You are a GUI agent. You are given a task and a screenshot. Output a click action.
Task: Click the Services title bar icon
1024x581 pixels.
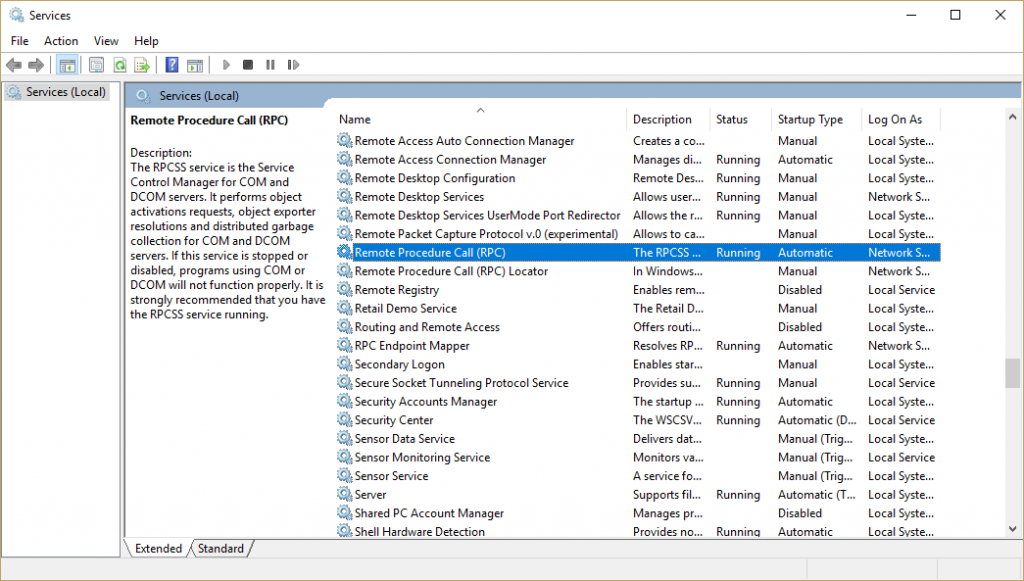(x=16, y=14)
